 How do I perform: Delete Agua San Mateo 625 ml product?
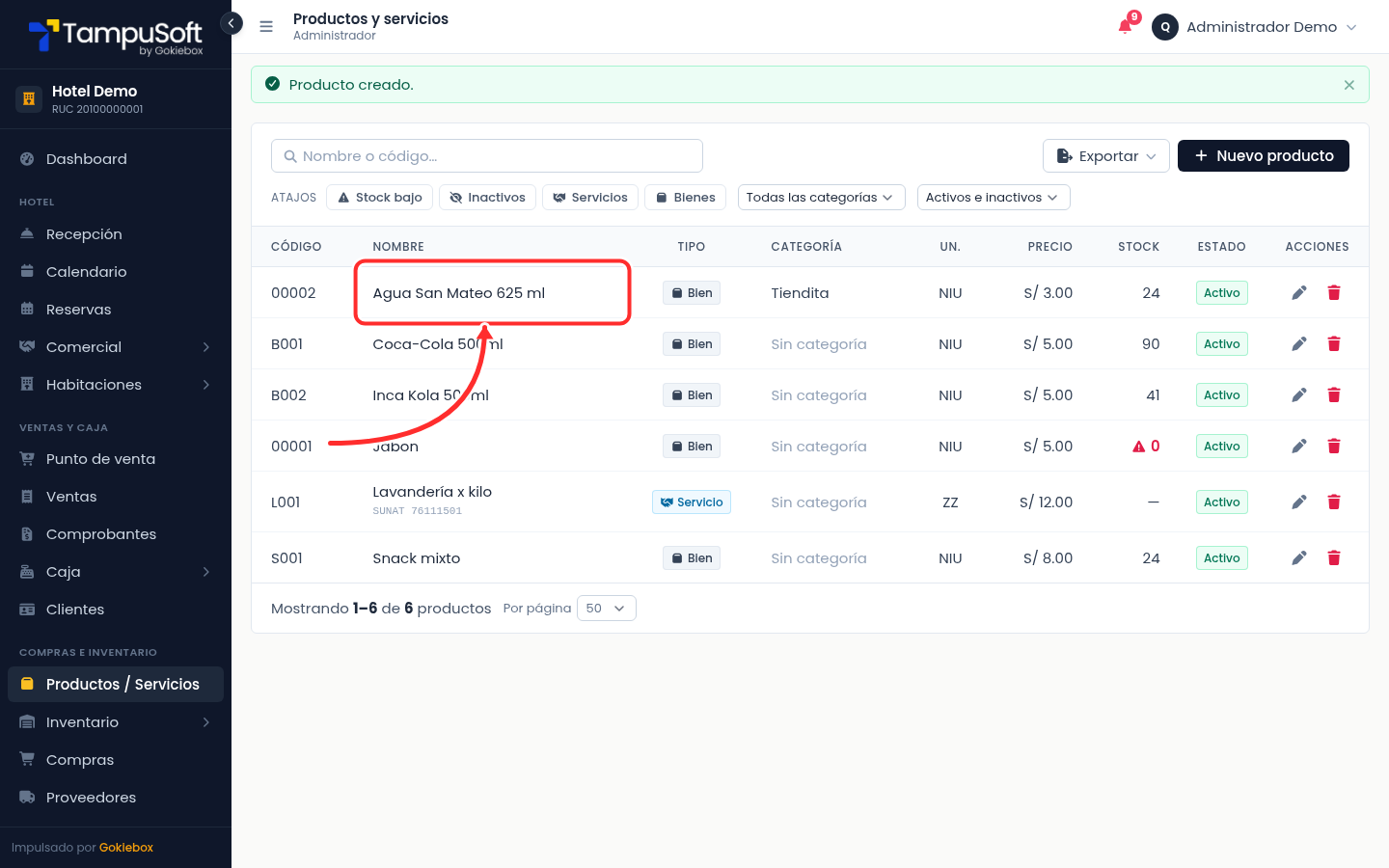click(x=1334, y=293)
